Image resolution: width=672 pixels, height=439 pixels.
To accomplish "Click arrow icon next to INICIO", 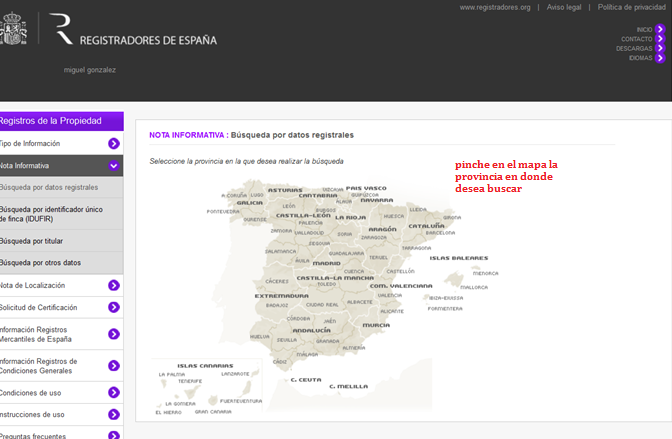I will (660, 29).
